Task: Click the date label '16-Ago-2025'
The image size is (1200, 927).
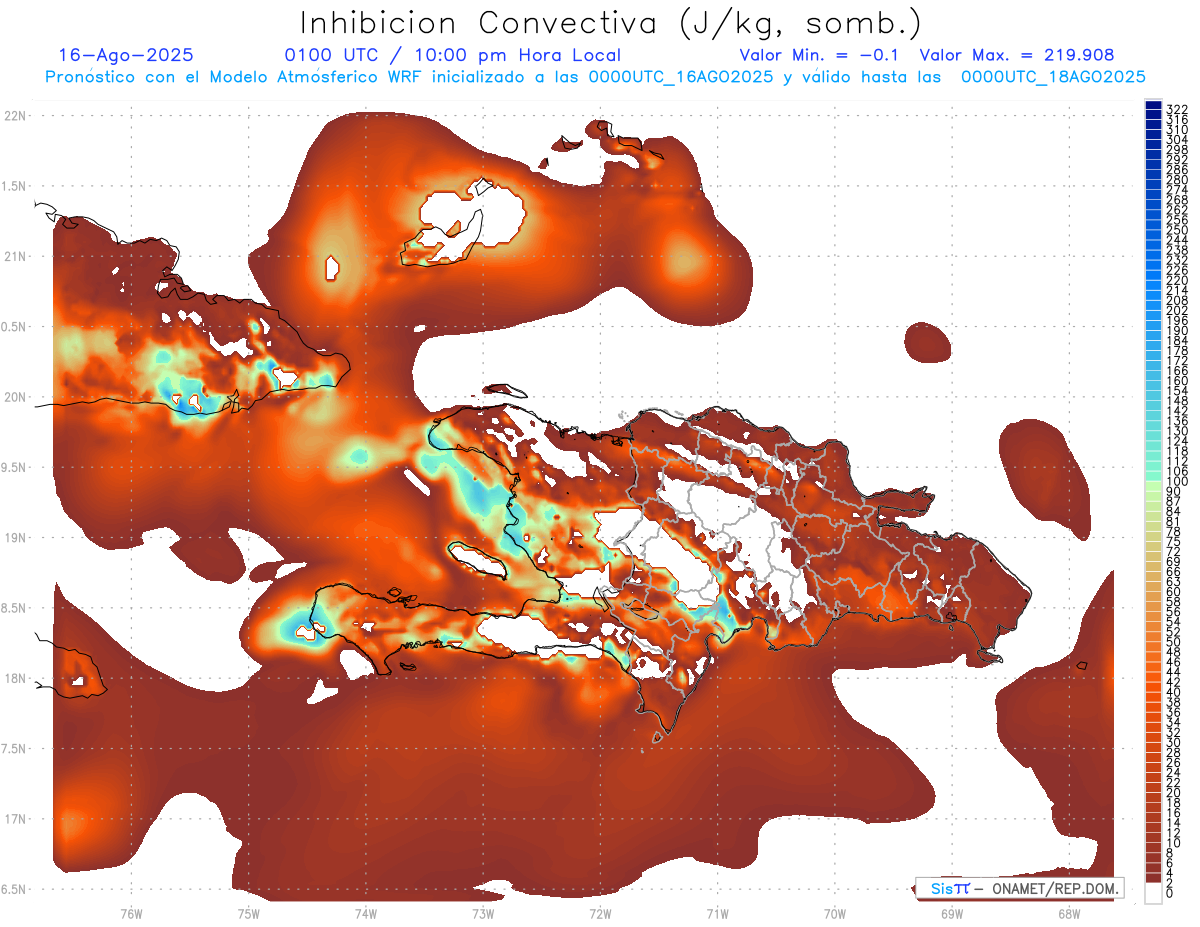Action: (127, 56)
